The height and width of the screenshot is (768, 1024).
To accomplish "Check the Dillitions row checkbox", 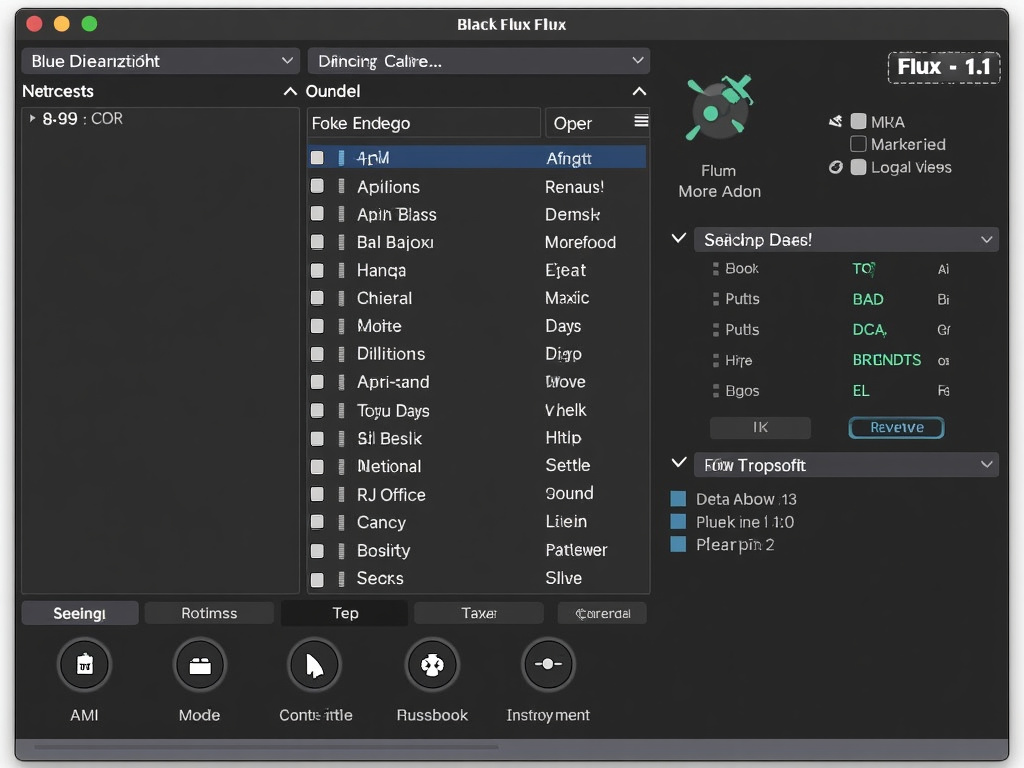I will click(x=317, y=354).
